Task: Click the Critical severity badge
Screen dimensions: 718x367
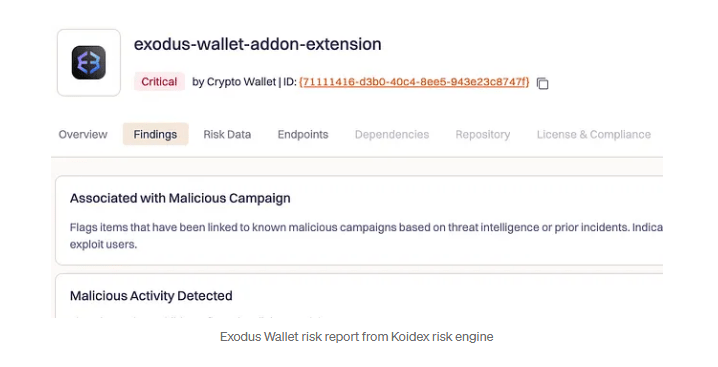Action: click(159, 82)
